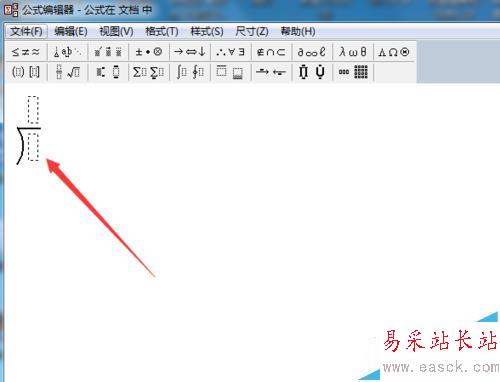This screenshot has width=500, height=382.
Task: Open the summation templates palette
Action: tap(149, 72)
